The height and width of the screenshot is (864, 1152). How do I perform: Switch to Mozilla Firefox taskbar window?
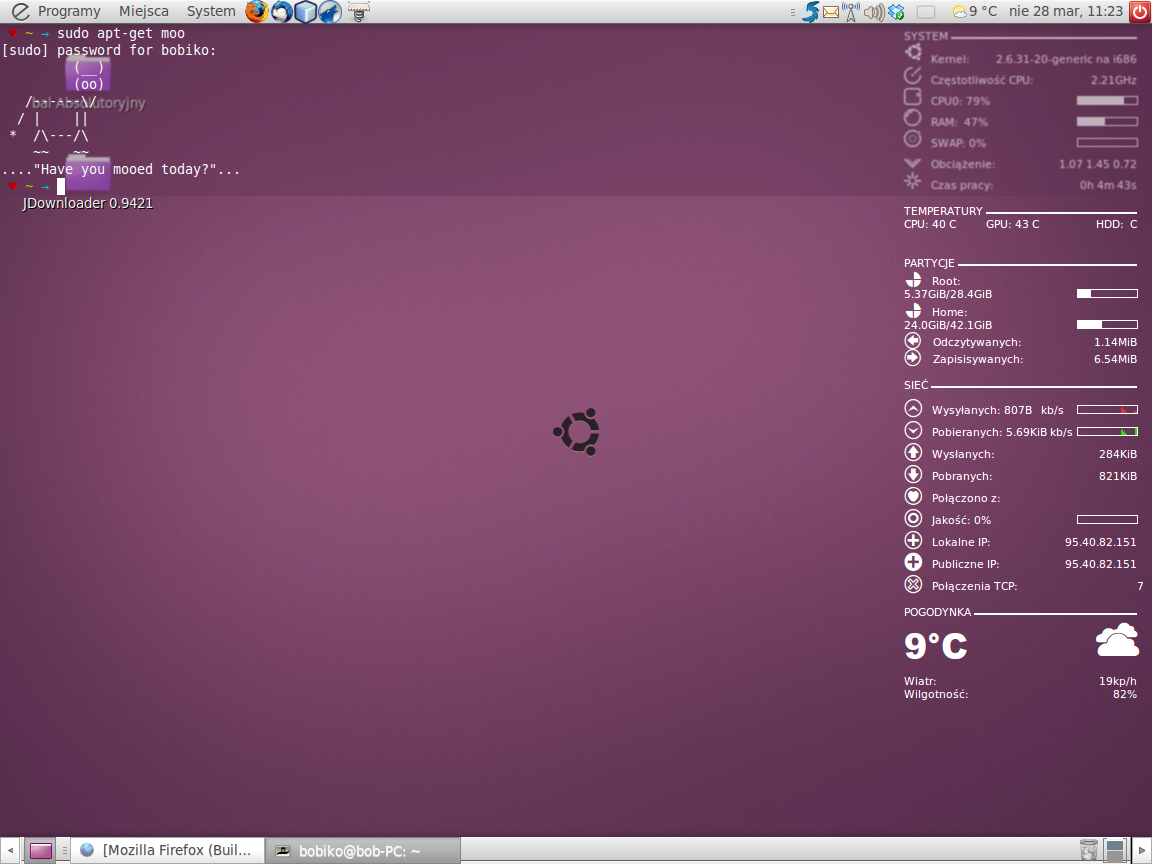(x=167, y=850)
